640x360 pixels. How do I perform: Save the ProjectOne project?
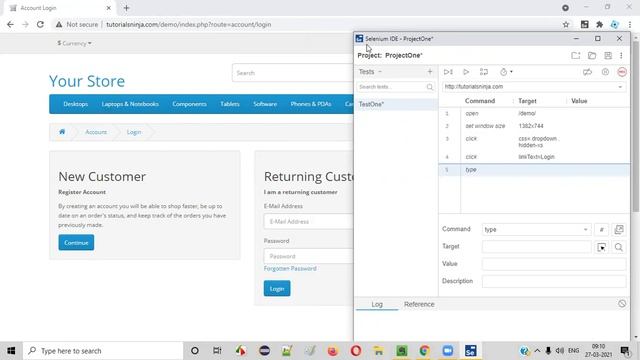pos(608,56)
